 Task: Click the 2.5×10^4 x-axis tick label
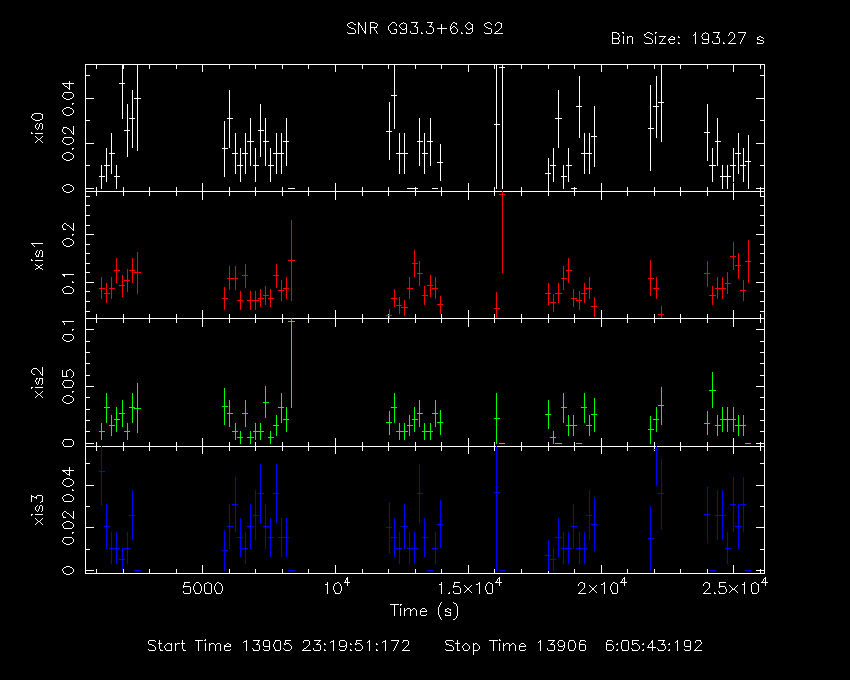pyautogui.click(x=735, y=587)
